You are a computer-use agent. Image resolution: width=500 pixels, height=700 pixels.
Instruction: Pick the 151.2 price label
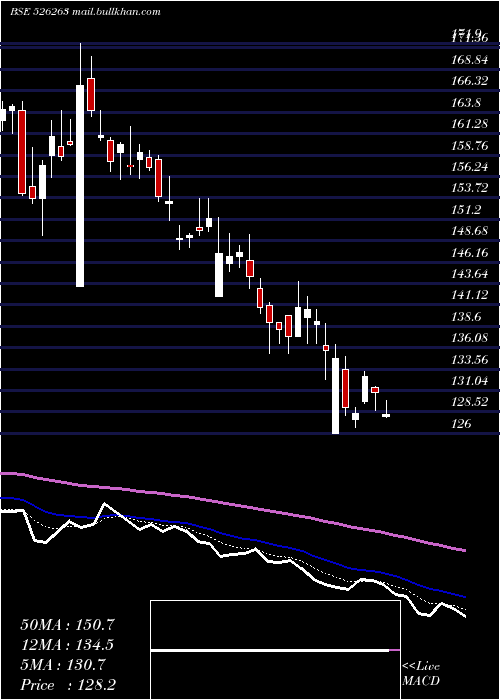[466, 209]
